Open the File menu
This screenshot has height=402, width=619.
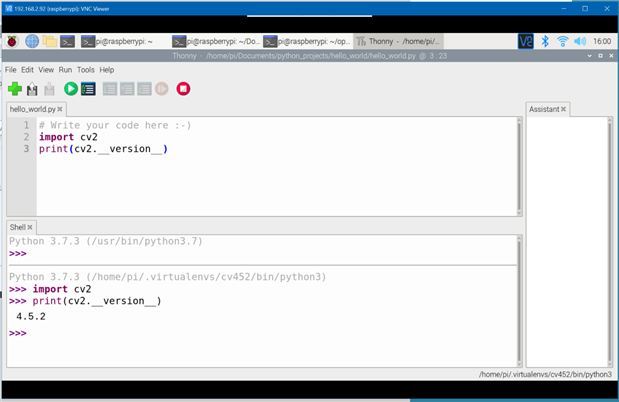click(11, 70)
